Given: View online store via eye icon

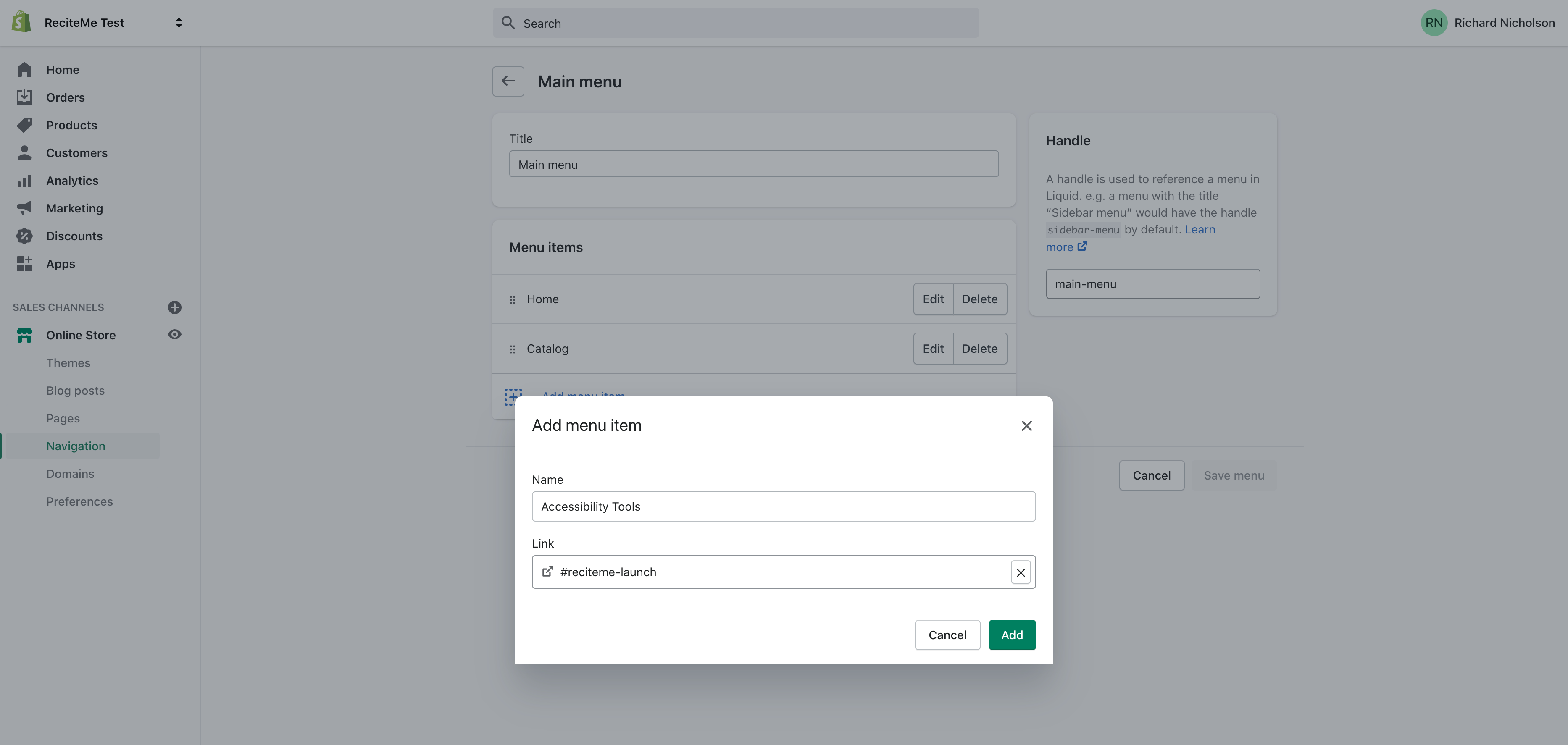Looking at the screenshot, I should pyautogui.click(x=175, y=334).
